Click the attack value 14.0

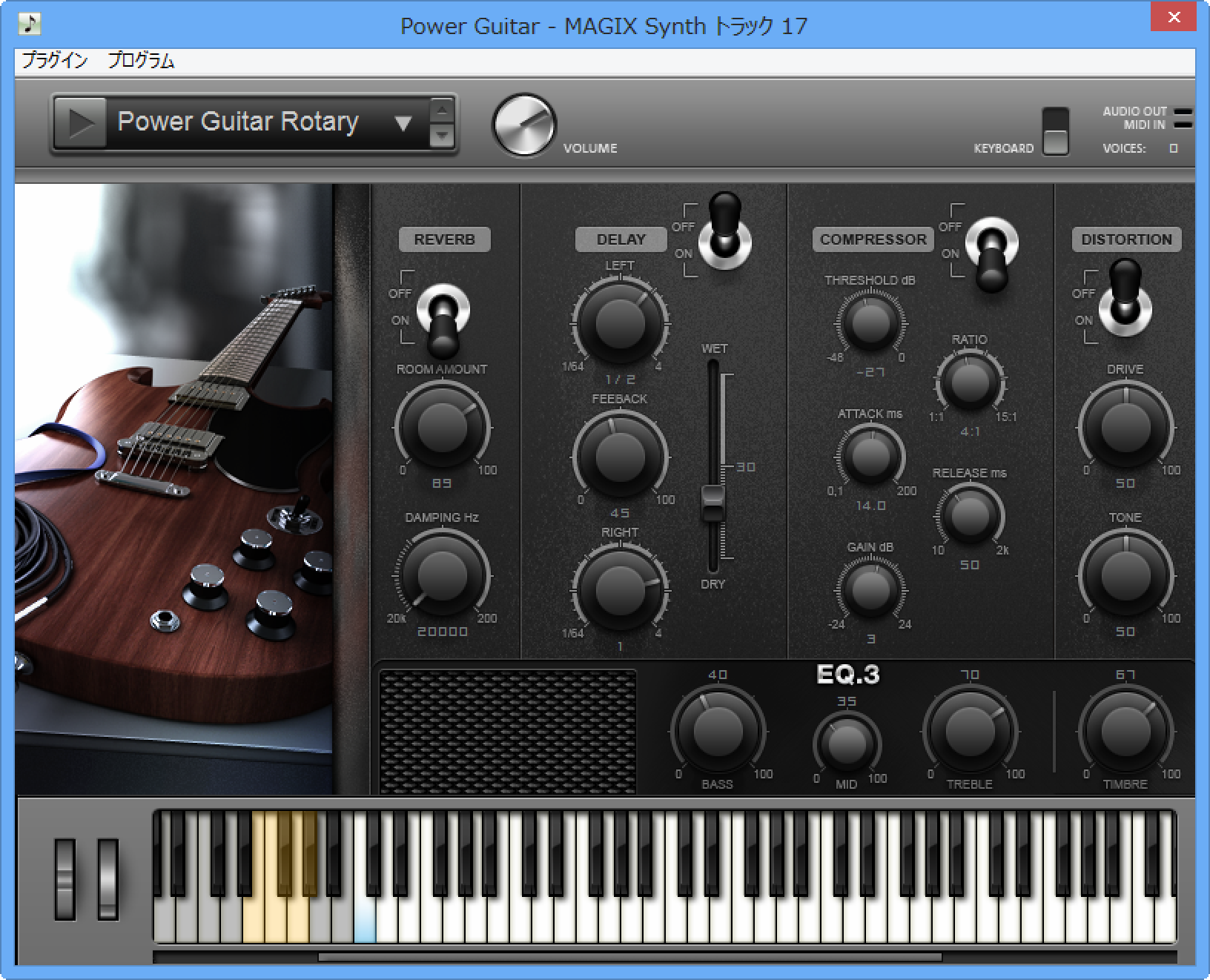click(x=870, y=506)
